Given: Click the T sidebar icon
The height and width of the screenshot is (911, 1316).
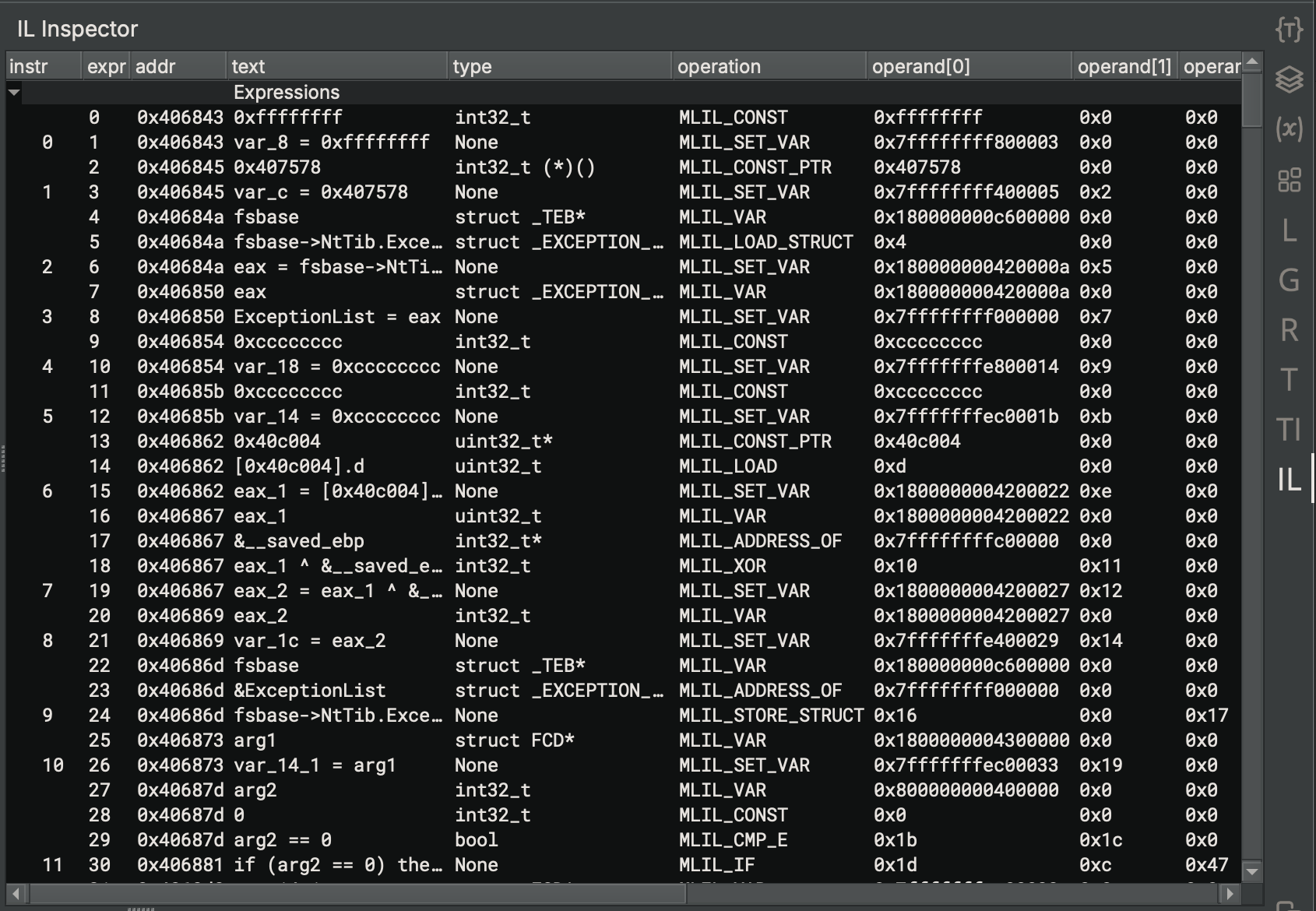Looking at the screenshot, I should (x=1289, y=380).
